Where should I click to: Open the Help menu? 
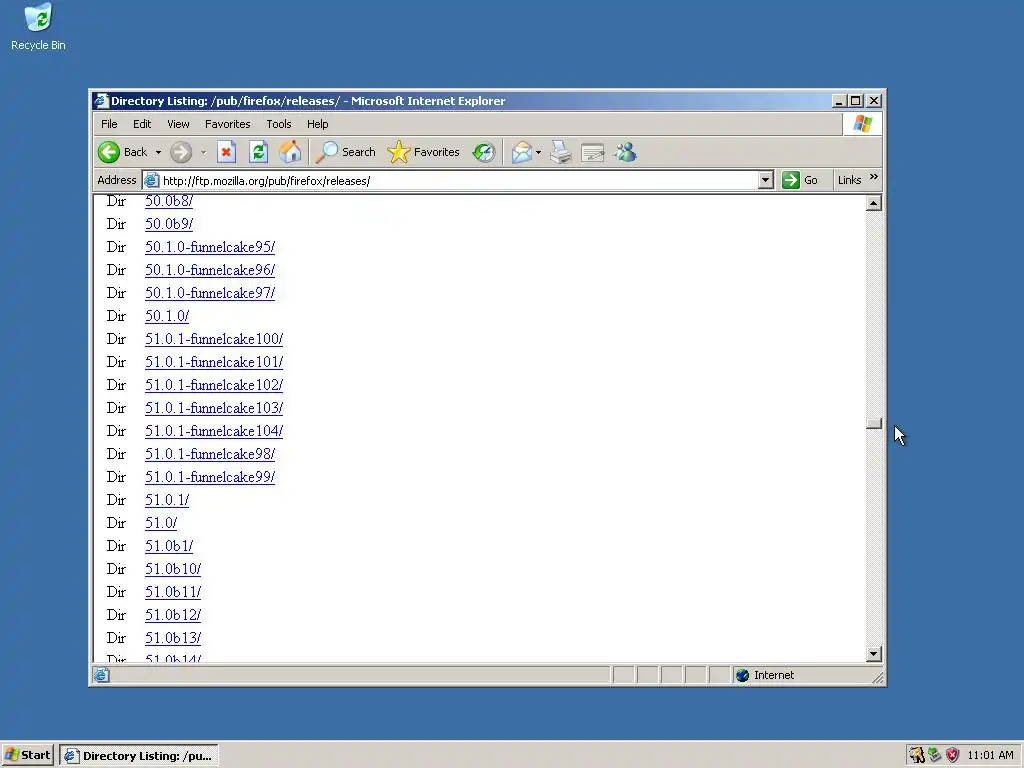(x=317, y=123)
